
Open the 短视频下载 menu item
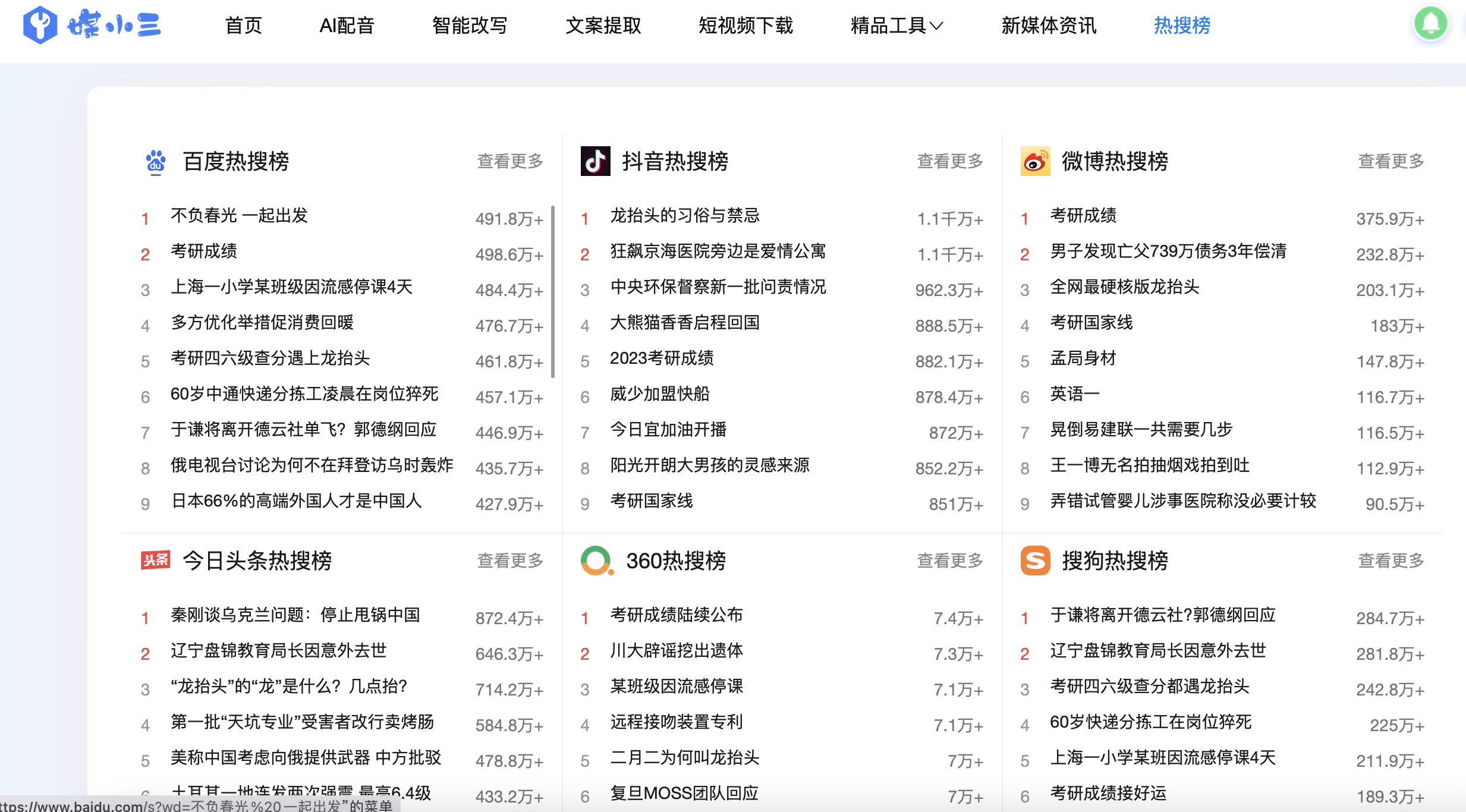click(746, 26)
